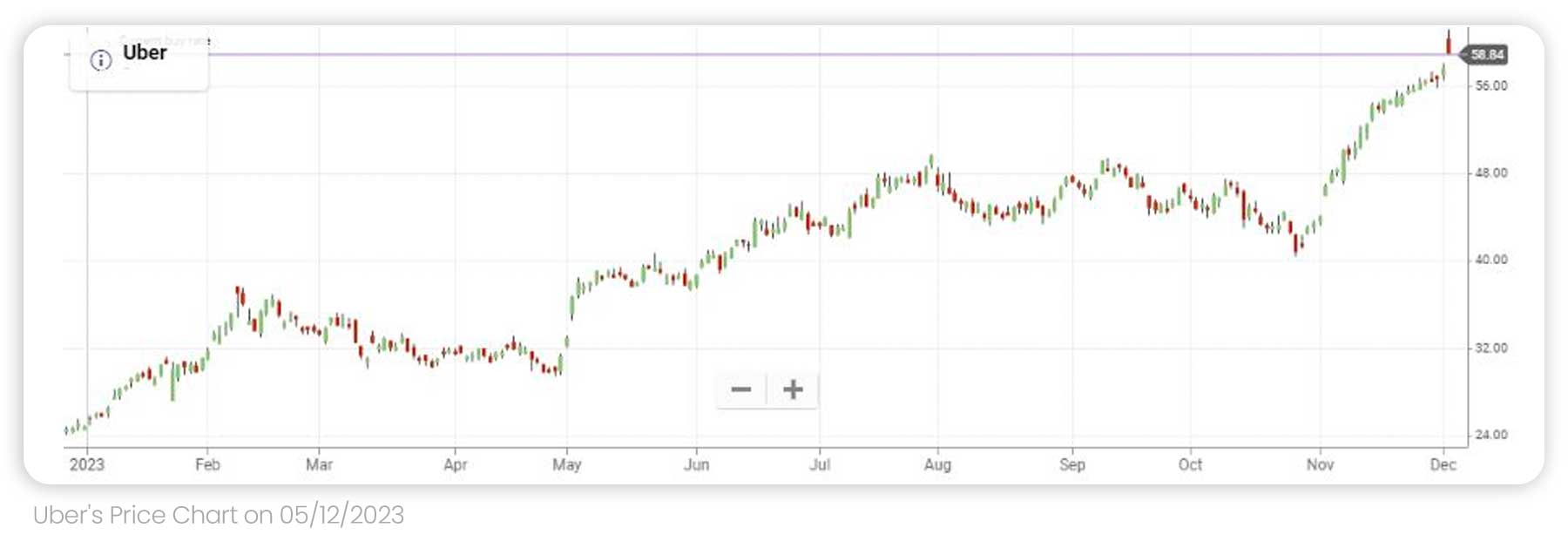Click the caption Uber's Price Chart on 05/12/2023

219,515
